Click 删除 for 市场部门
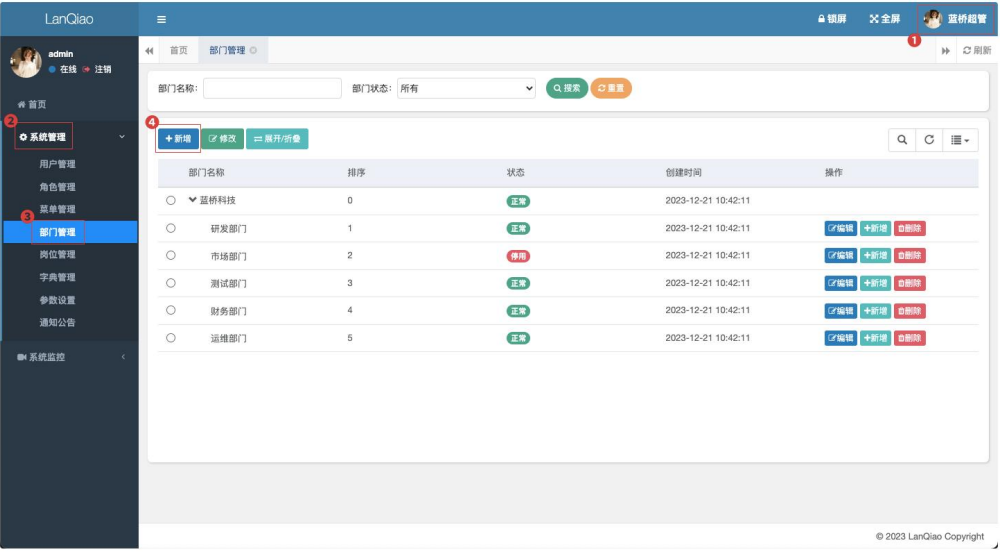 tap(910, 255)
